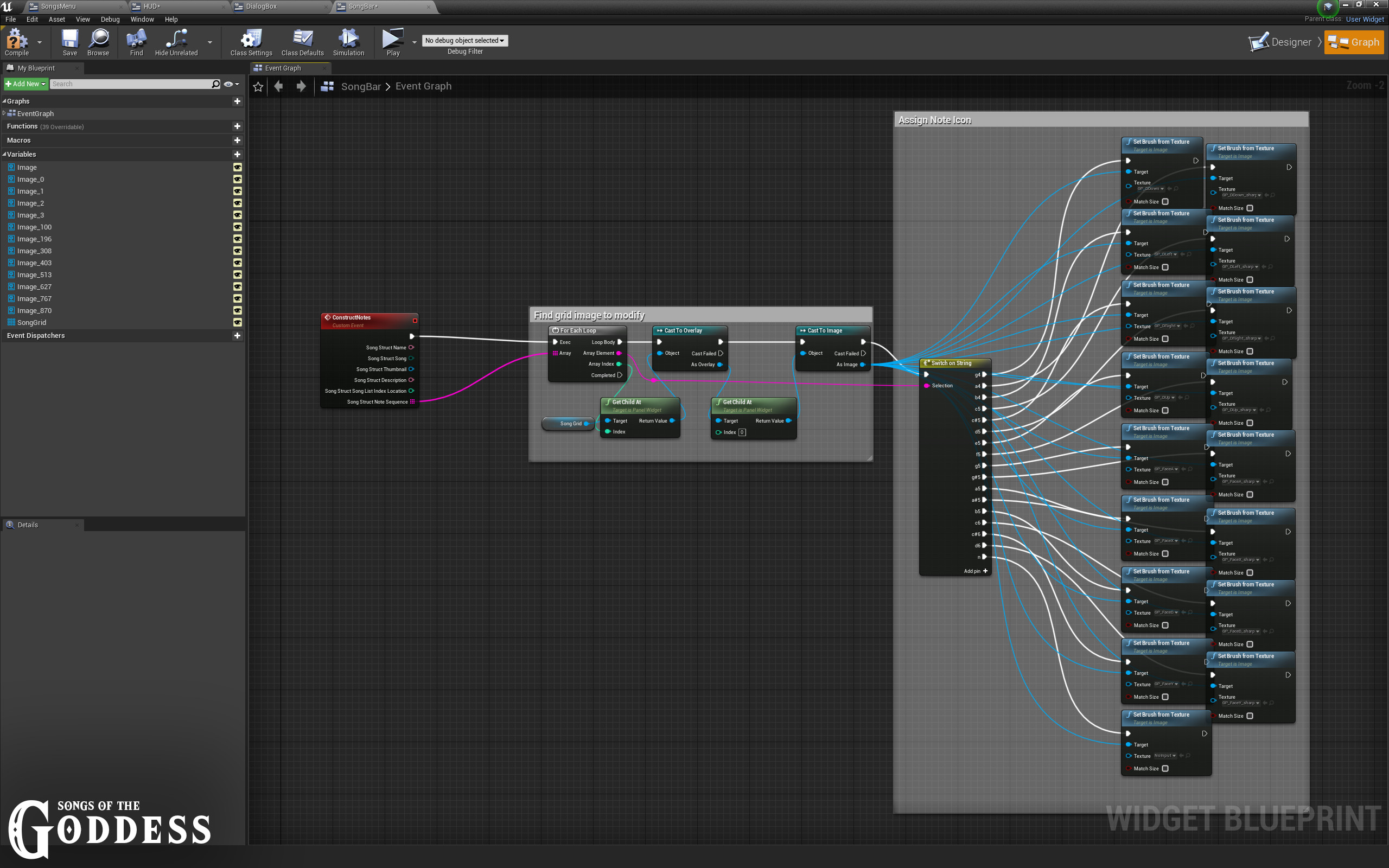
Task: Toggle visibility eye for Image_100 variable
Action: point(237,227)
